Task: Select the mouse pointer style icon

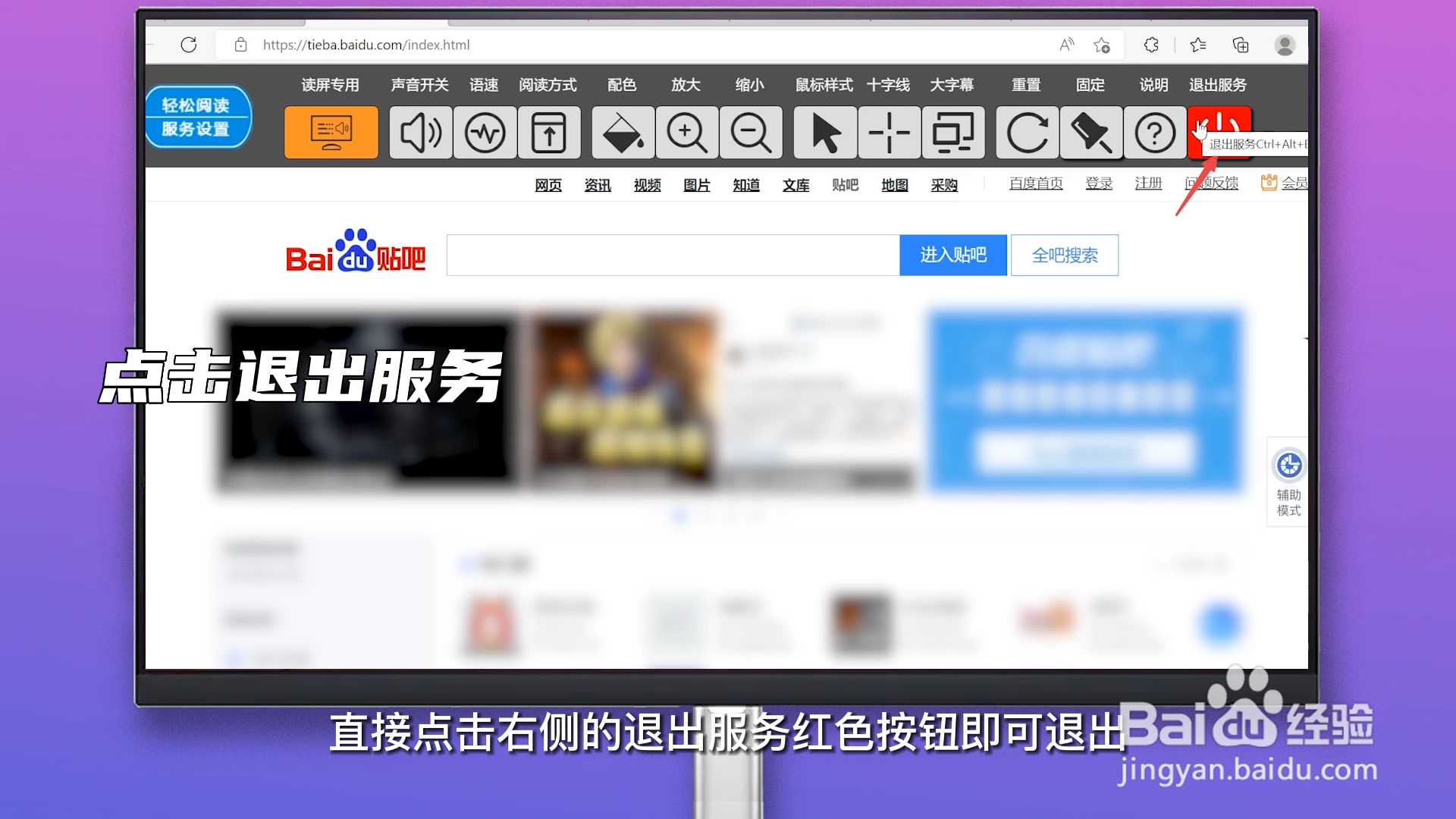Action: 826,133
